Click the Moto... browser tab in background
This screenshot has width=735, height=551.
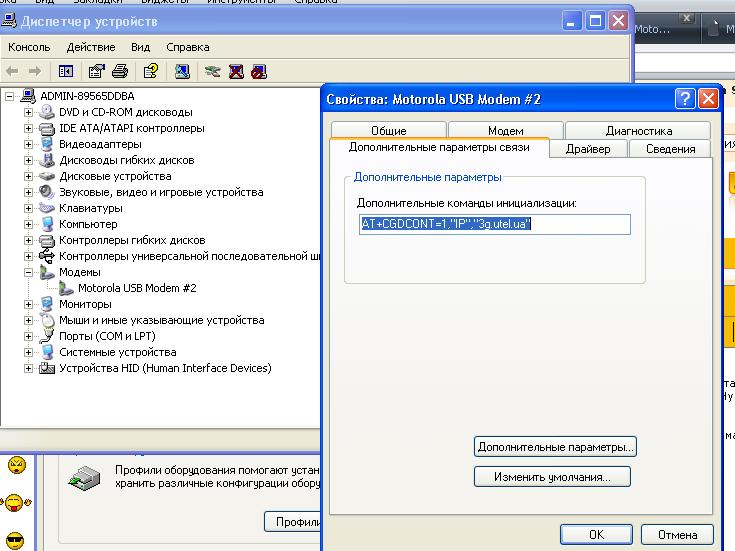click(x=652, y=29)
